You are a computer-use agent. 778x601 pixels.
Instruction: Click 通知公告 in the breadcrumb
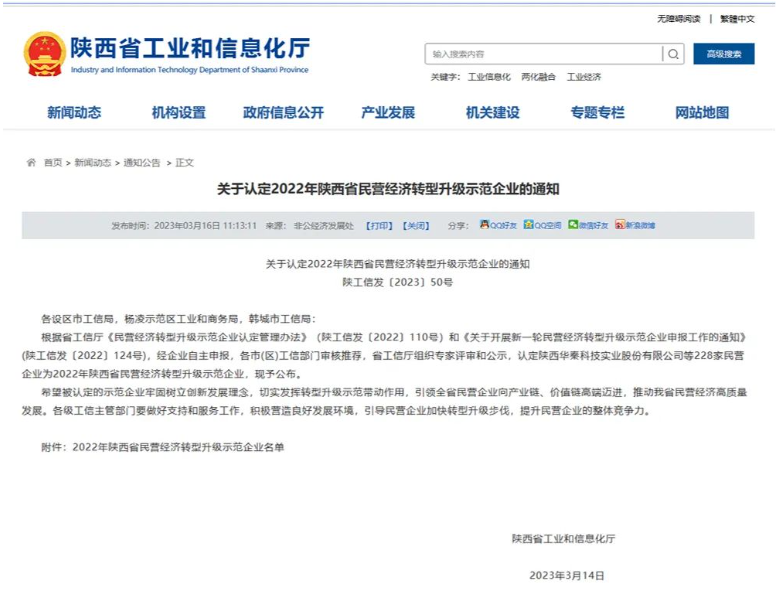coord(141,163)
